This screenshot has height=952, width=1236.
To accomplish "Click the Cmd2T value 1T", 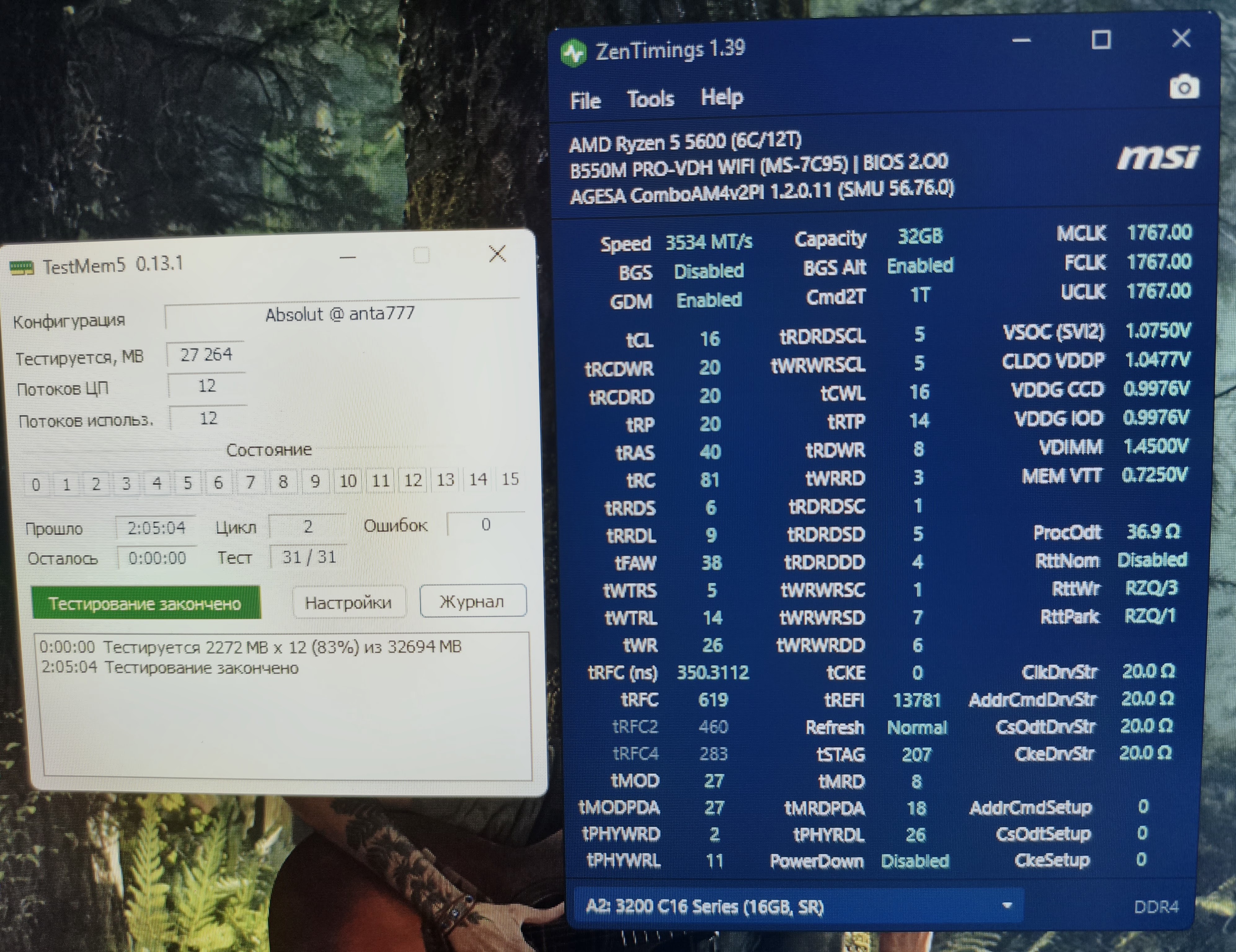I will coord(920,295).
